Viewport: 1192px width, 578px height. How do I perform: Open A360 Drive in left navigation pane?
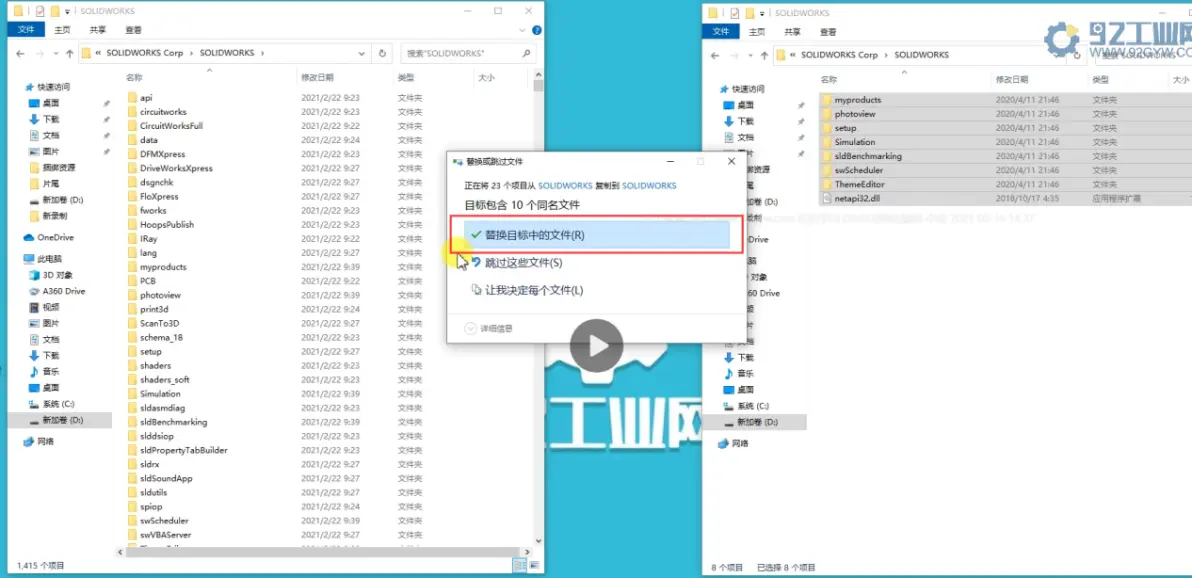(64, 291)
